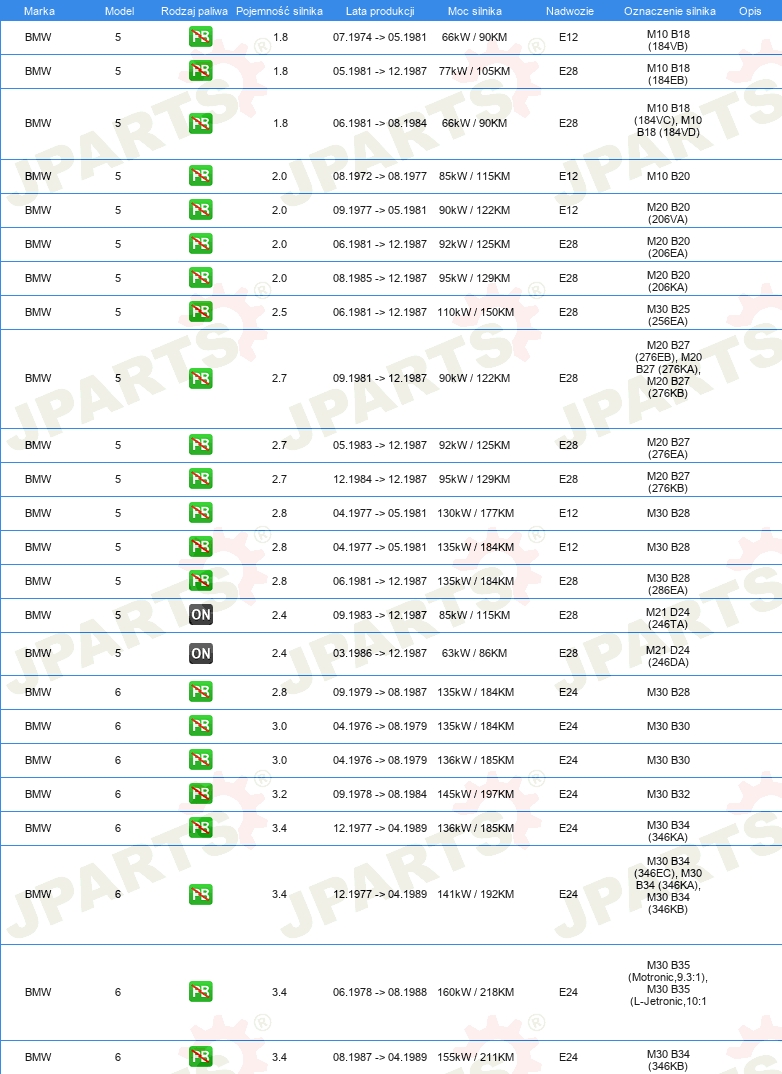Click petrol icon for 130kW / 177KM row

tap(201, 513)
